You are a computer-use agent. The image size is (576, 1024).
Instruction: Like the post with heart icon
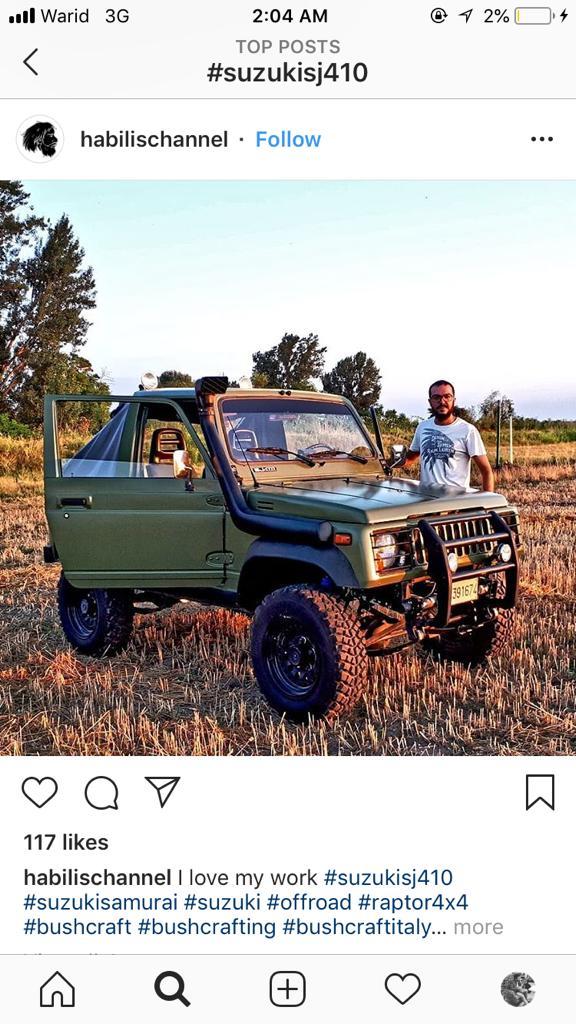tap(40, 792)
